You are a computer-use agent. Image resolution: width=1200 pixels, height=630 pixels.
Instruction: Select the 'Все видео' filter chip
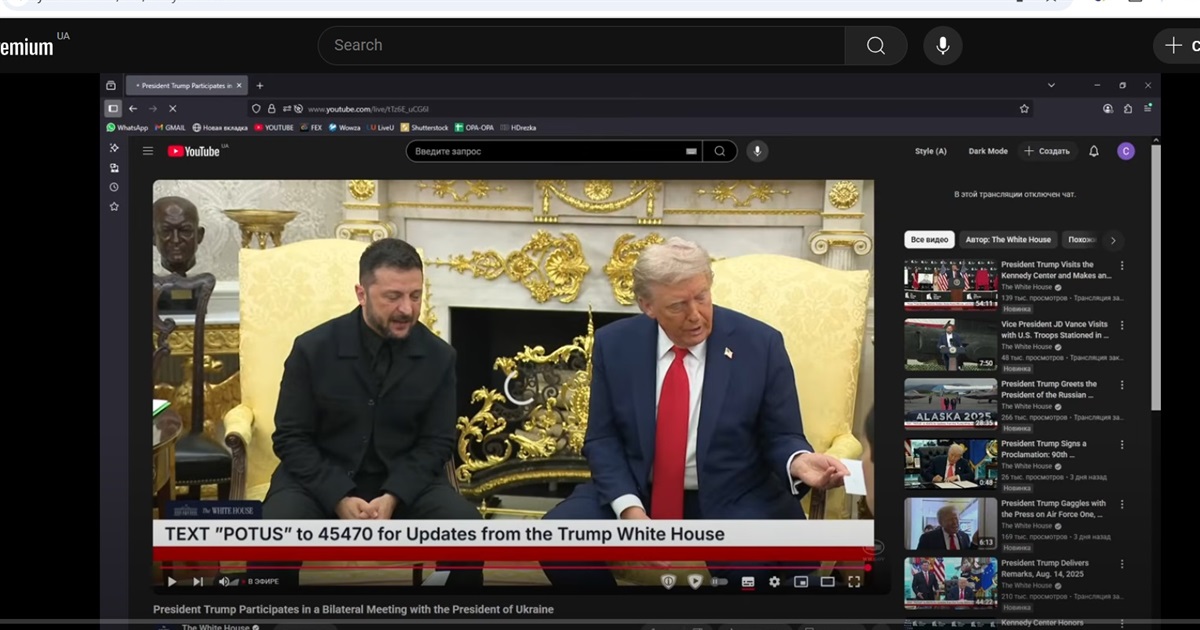929,240
